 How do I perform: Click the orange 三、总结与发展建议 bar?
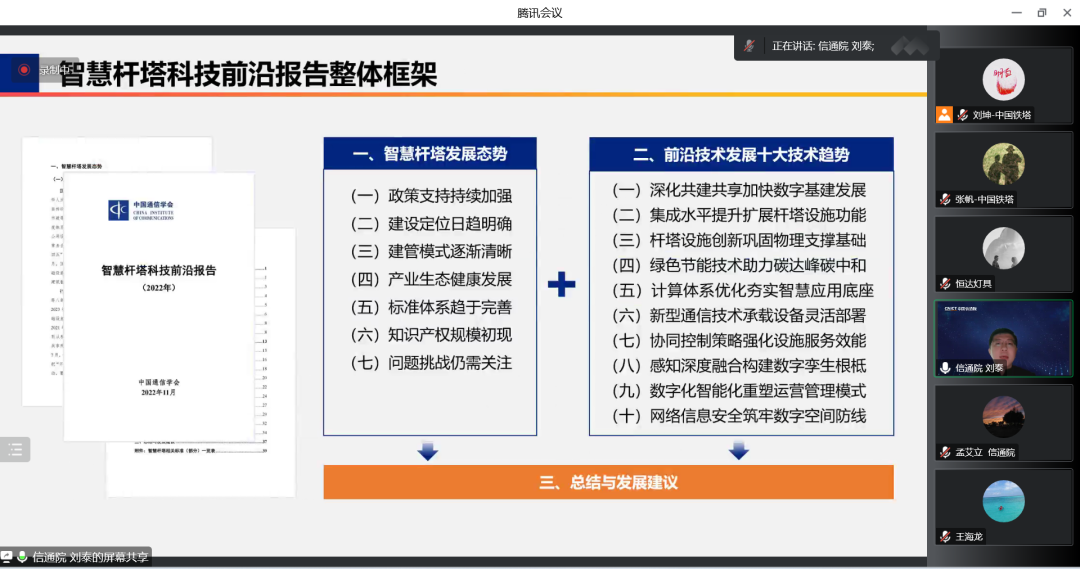click(609, 482)
